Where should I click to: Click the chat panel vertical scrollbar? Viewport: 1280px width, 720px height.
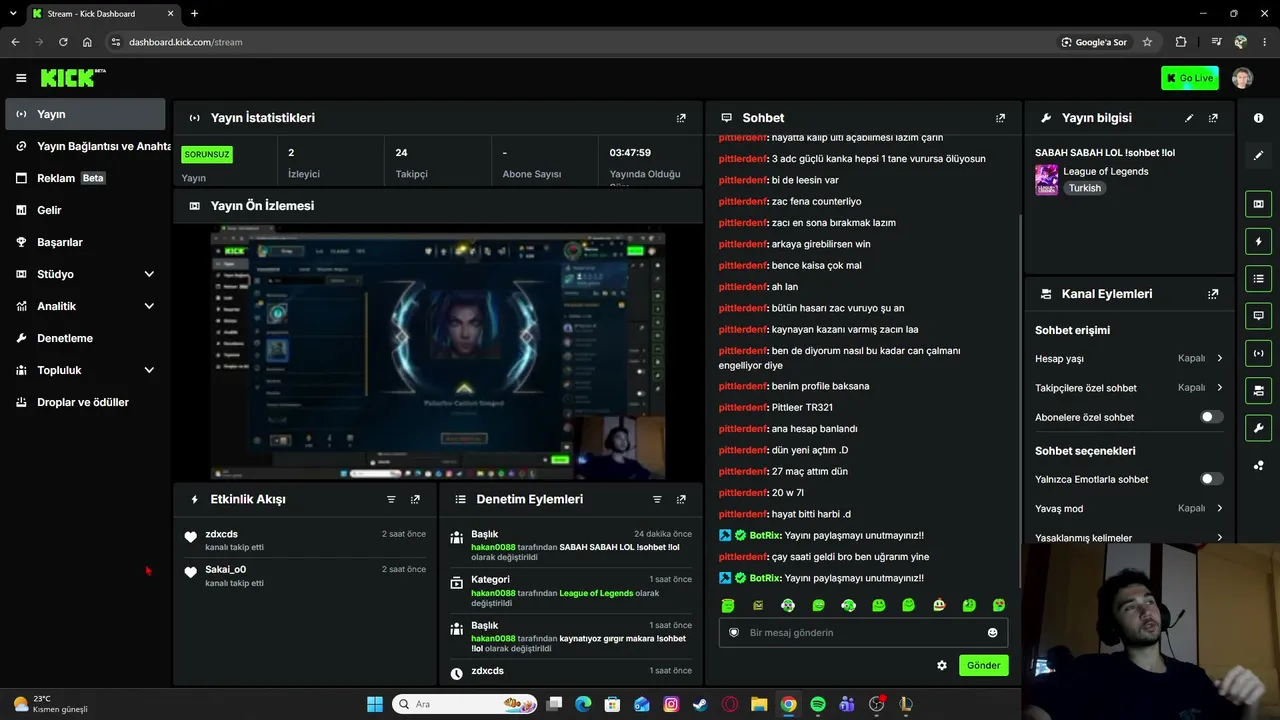[x=1019, y=400]
